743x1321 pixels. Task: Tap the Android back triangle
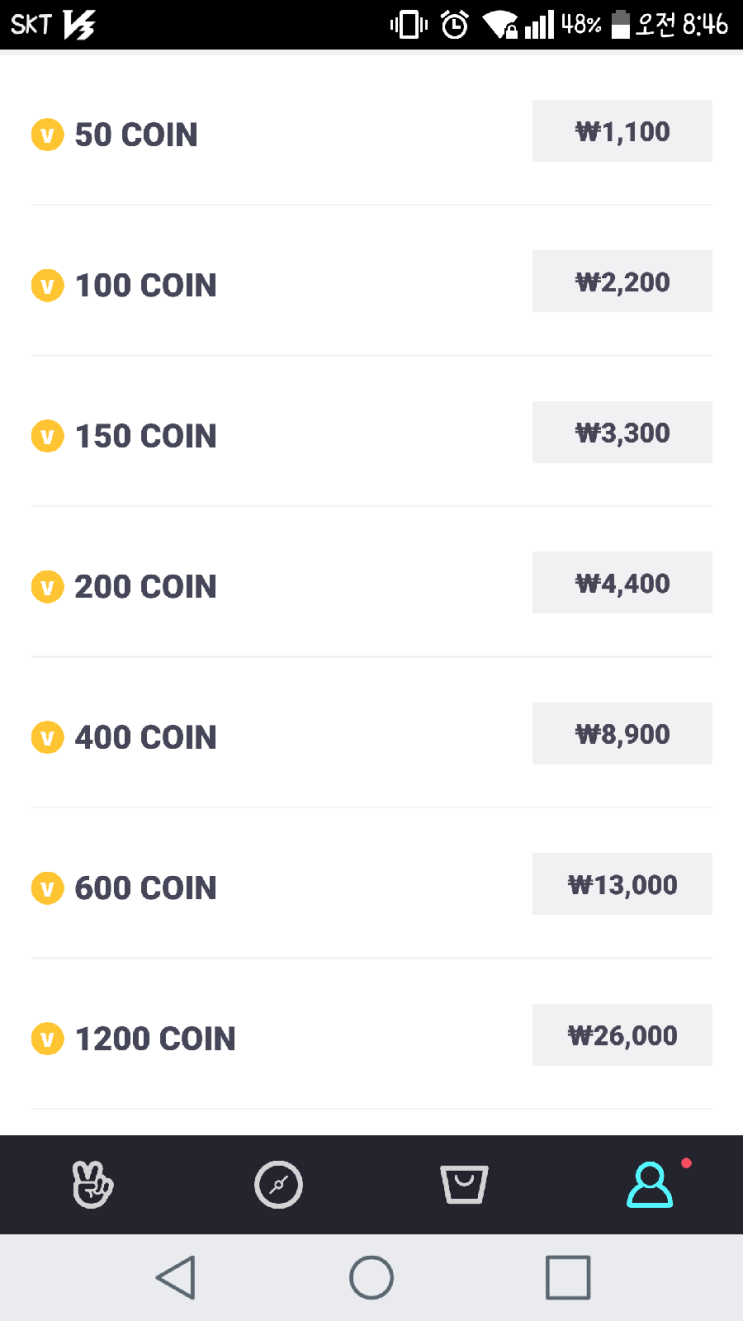(176, 1277)
